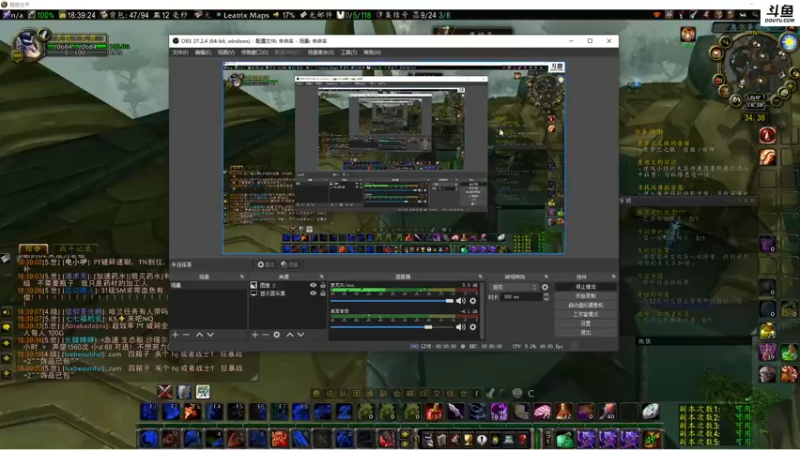800x450 pixels.
Task: Open the smiley emote button in chat bar
Action: 316,393
